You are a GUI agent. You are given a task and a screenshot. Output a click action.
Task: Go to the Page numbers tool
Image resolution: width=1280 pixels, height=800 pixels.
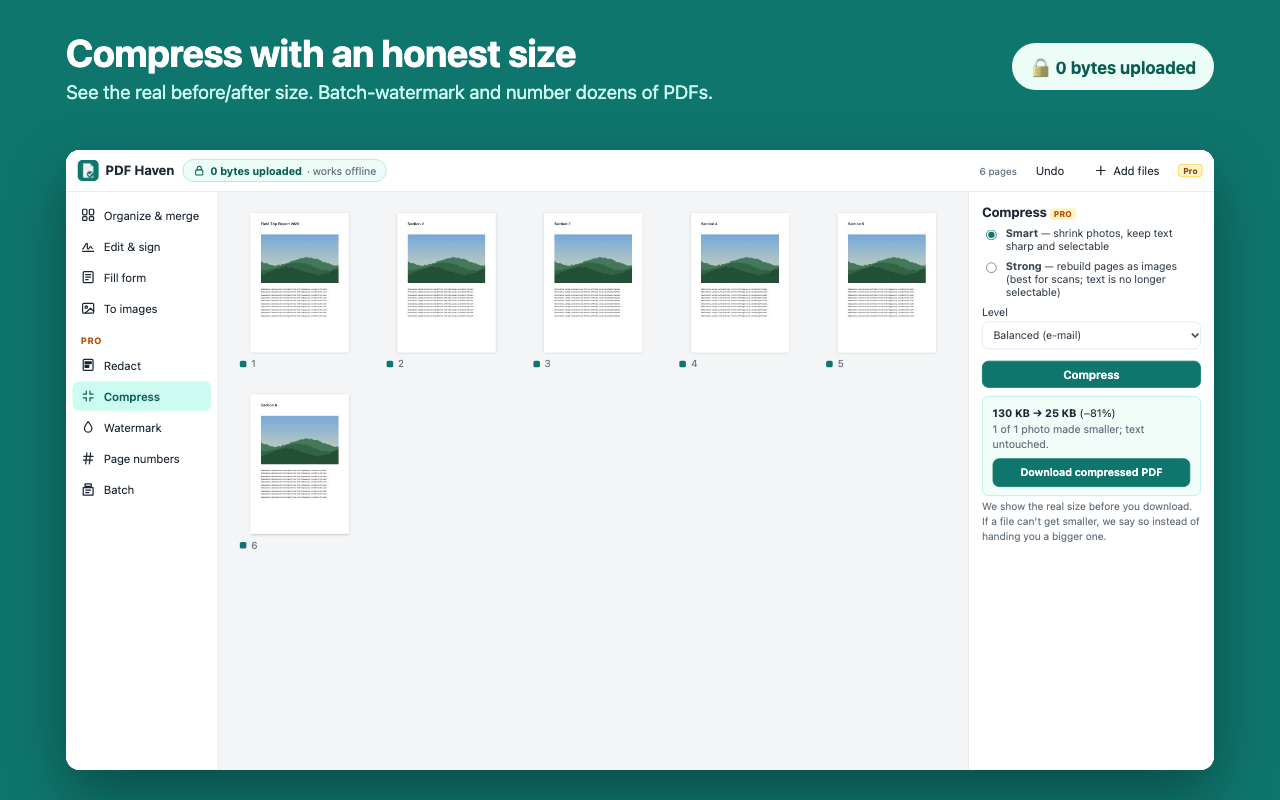tap(142, 459)
